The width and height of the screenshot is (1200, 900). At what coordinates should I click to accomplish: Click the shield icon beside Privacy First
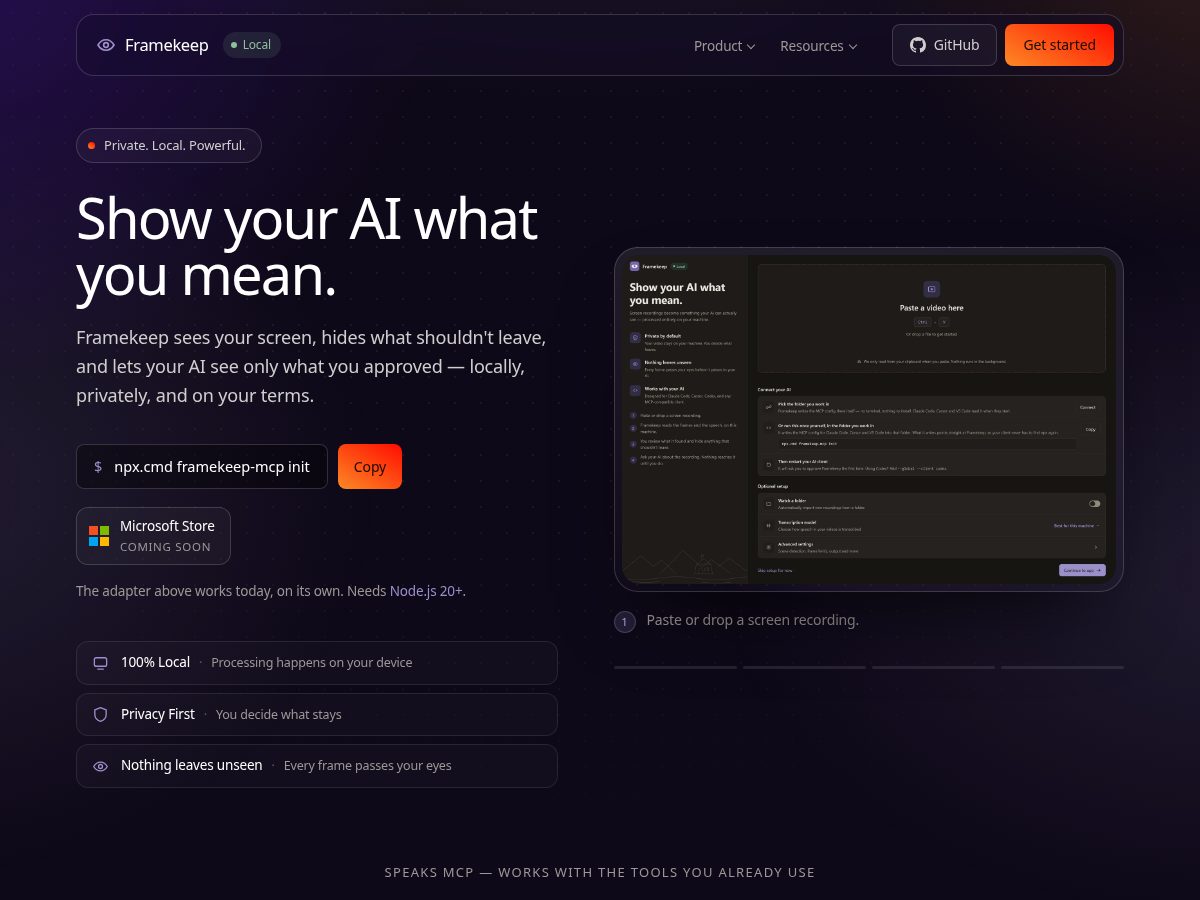tap(100, 714)
